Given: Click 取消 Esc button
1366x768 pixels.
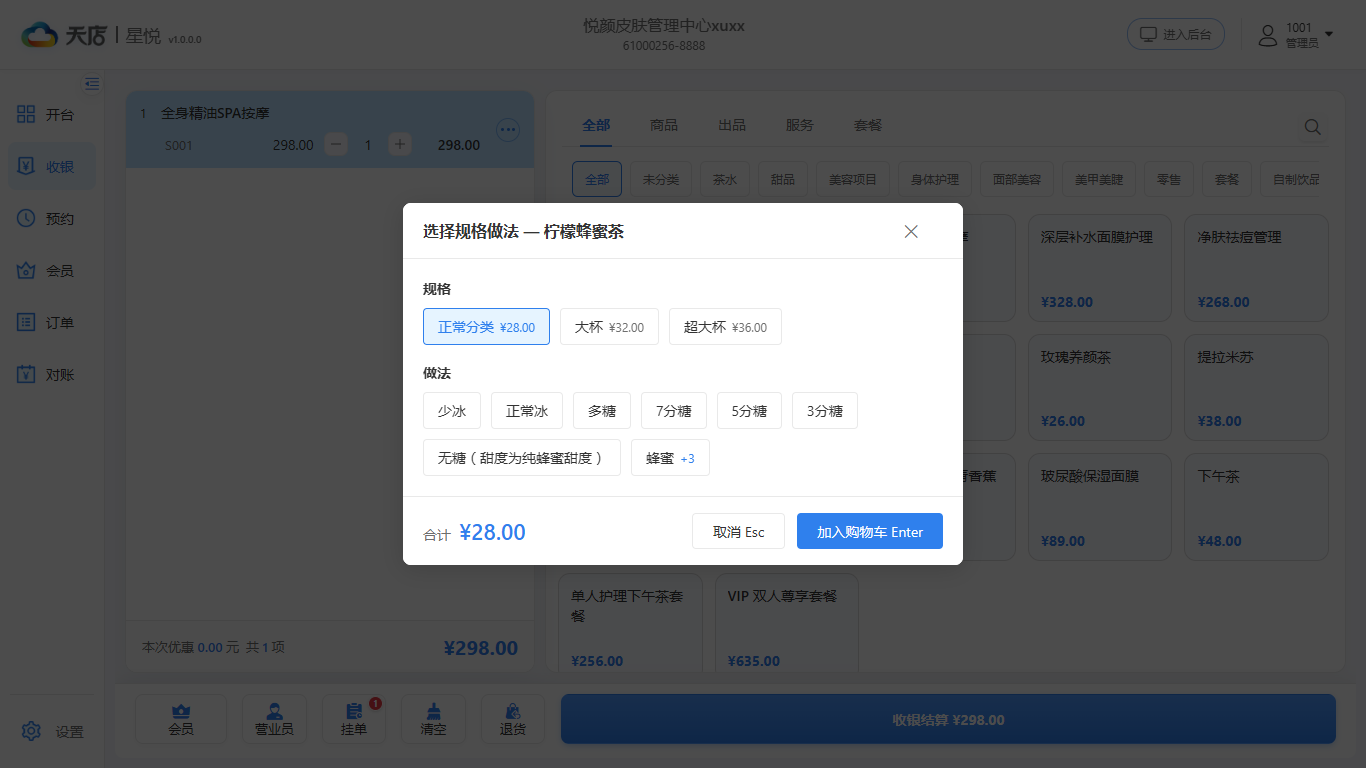Looking at the screenshot, I should click(738, 531).
